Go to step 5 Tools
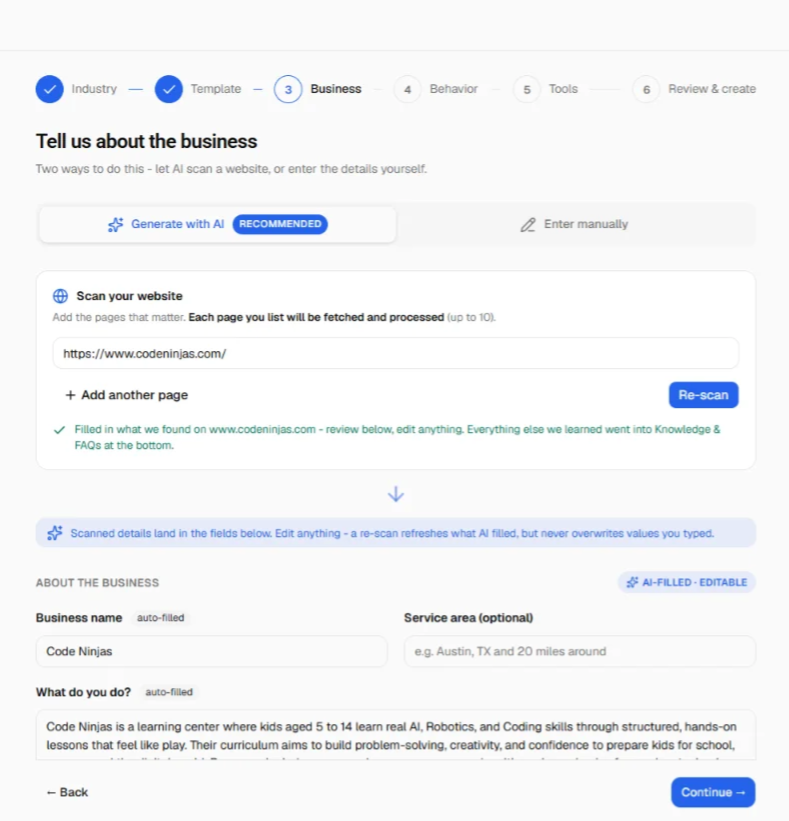Viewport: 789px width, 821px height. 527,90
